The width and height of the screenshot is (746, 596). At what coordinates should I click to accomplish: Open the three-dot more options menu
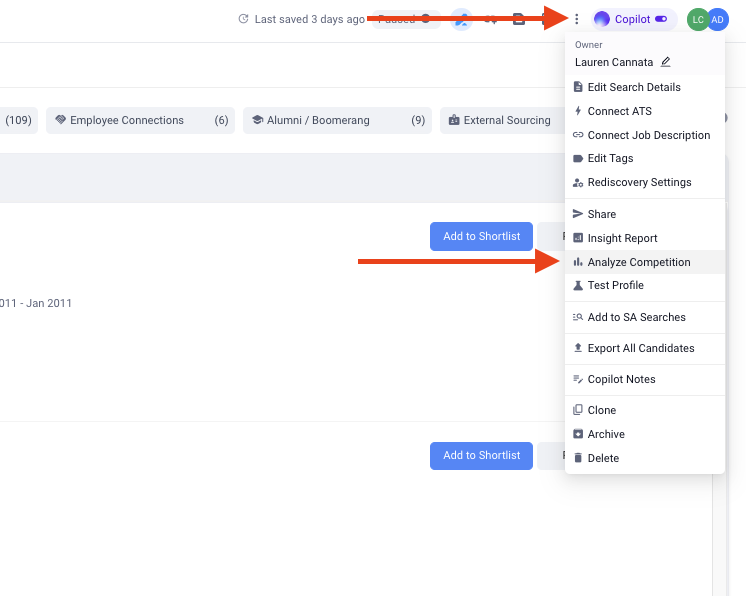pyautogui.click(x=577, y=19)
